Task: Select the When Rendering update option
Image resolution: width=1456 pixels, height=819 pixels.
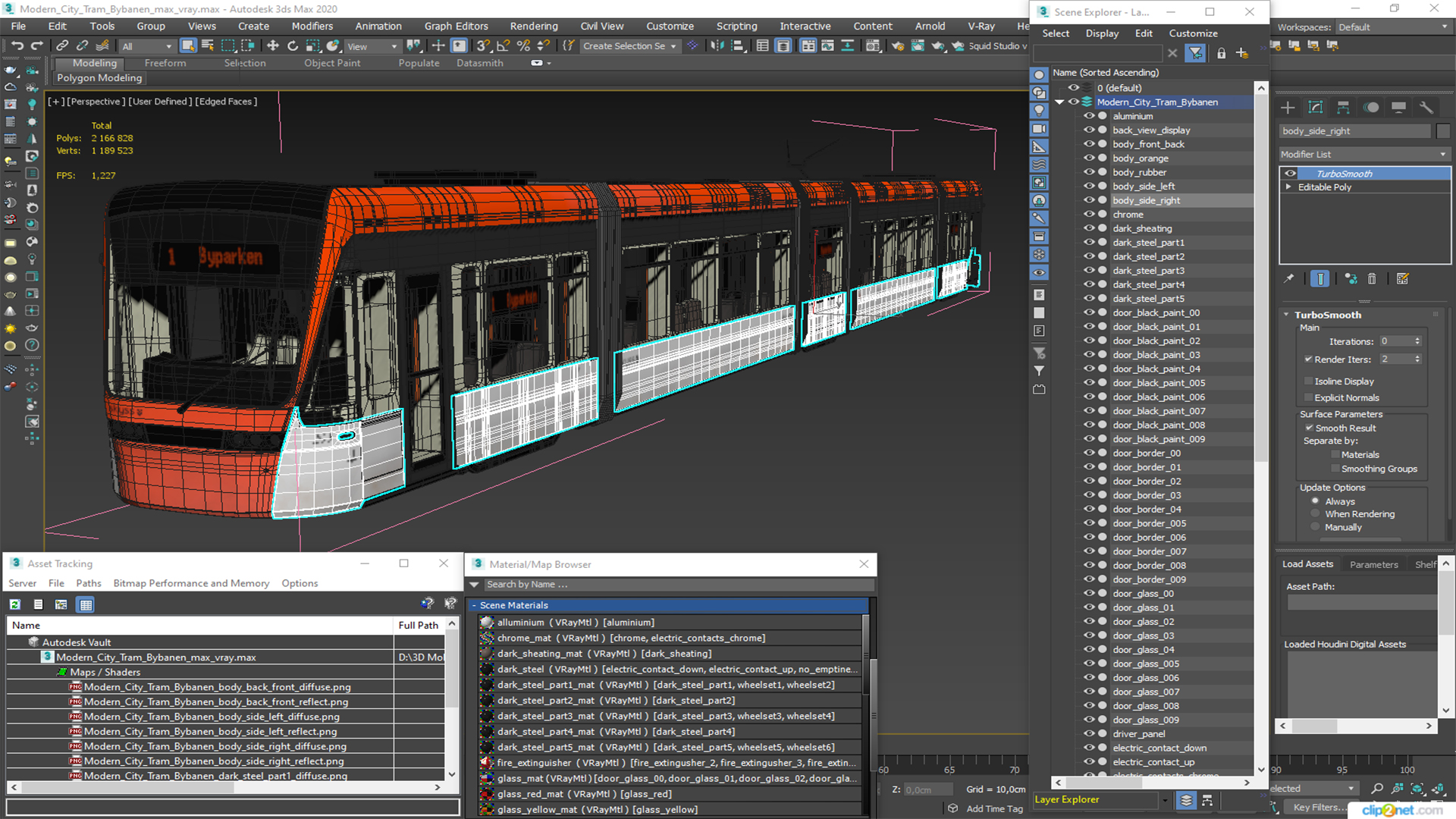Action: (1316, 514)
